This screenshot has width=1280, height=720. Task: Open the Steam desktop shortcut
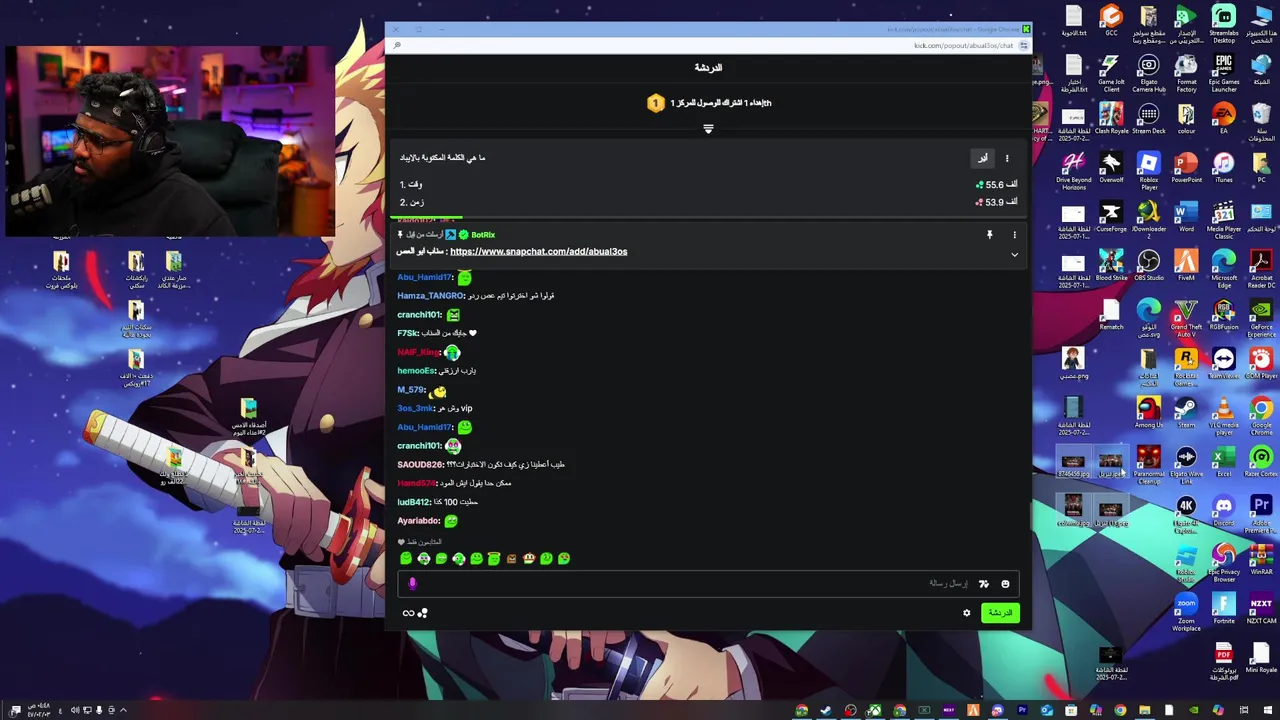1186,411
